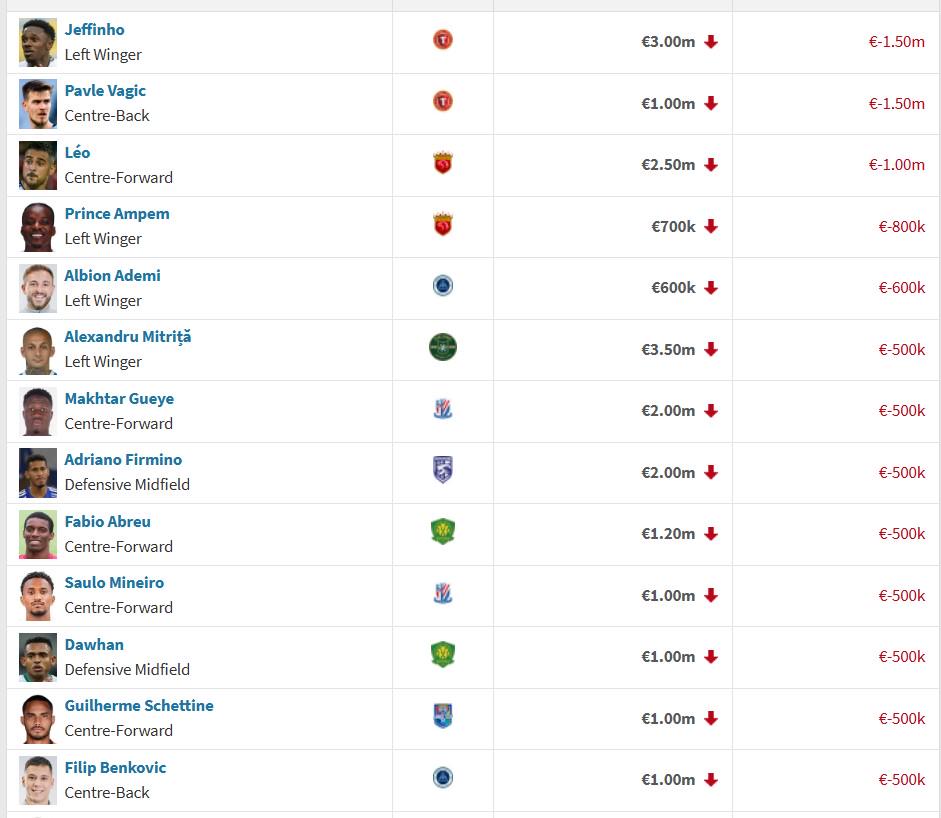Click Dawhan's portrait thumbnail
Screen dimensions: 941x818
pos(38,657)
